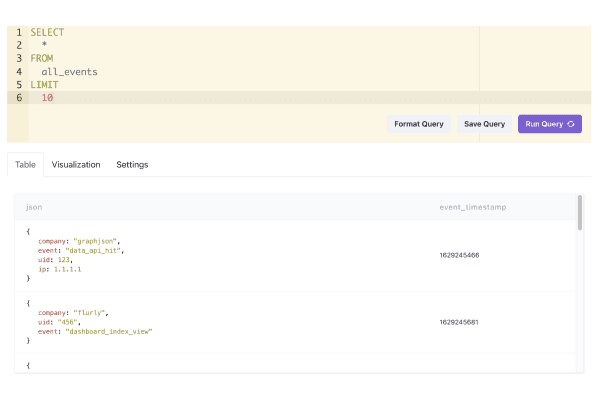This screenshot has height=400, width=600.
Task: Select the timestamp cell 1629245466
Action: [x=459, y=255]
